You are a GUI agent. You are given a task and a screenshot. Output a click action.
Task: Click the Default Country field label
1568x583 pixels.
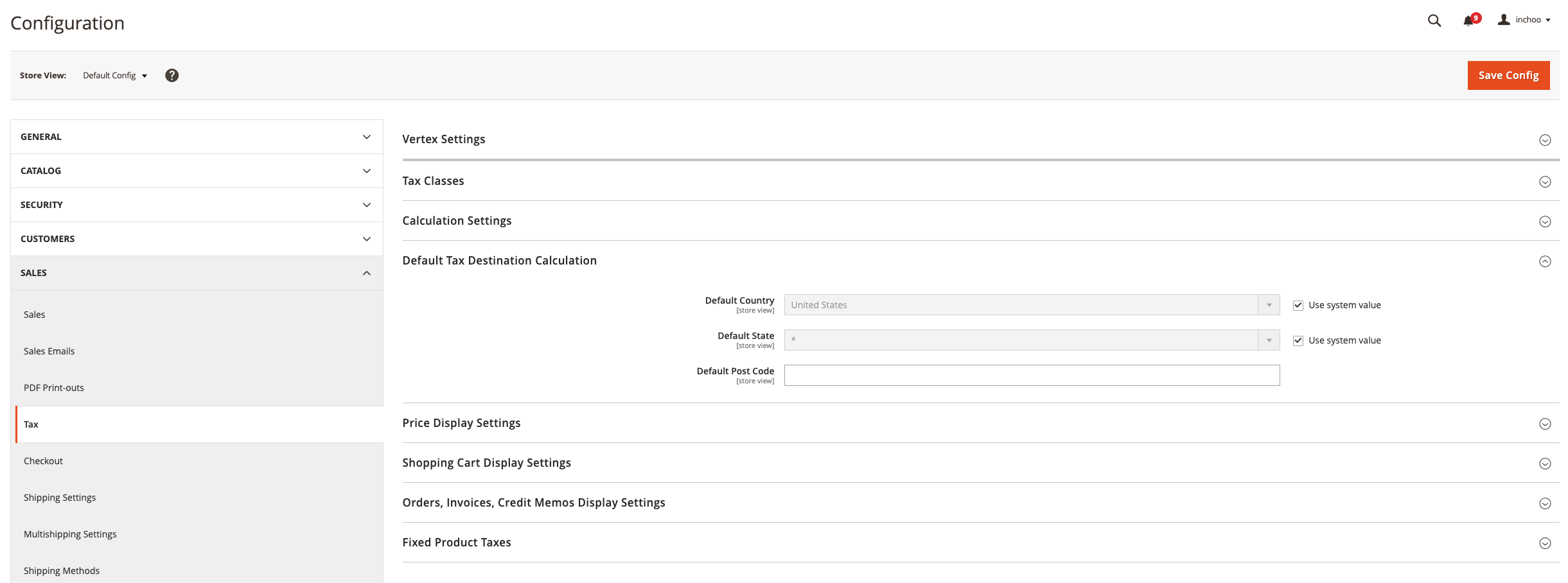tap(739, 300)
